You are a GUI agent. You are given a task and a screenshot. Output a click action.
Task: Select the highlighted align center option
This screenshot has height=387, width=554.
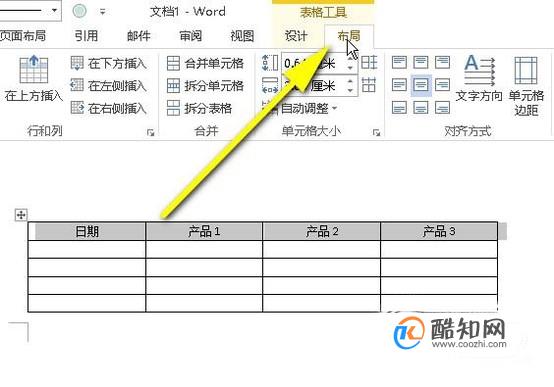click(x=421, y=85)
